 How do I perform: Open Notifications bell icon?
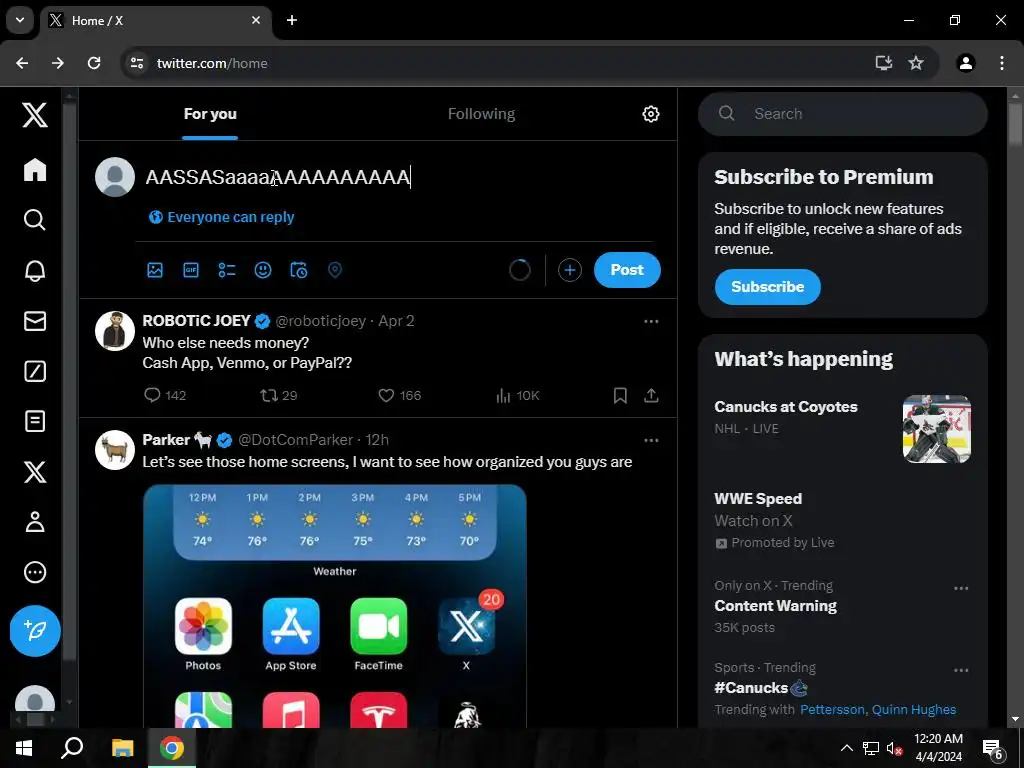[35, 270]
